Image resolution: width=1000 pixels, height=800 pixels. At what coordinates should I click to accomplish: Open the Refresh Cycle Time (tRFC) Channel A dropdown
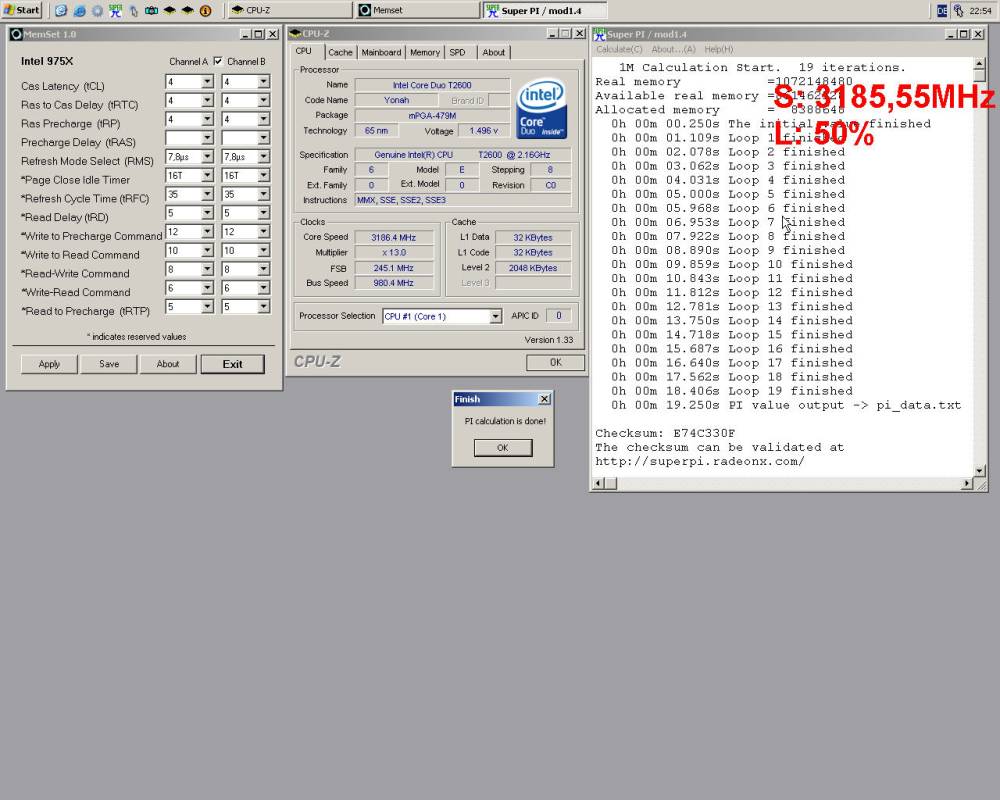207,194
